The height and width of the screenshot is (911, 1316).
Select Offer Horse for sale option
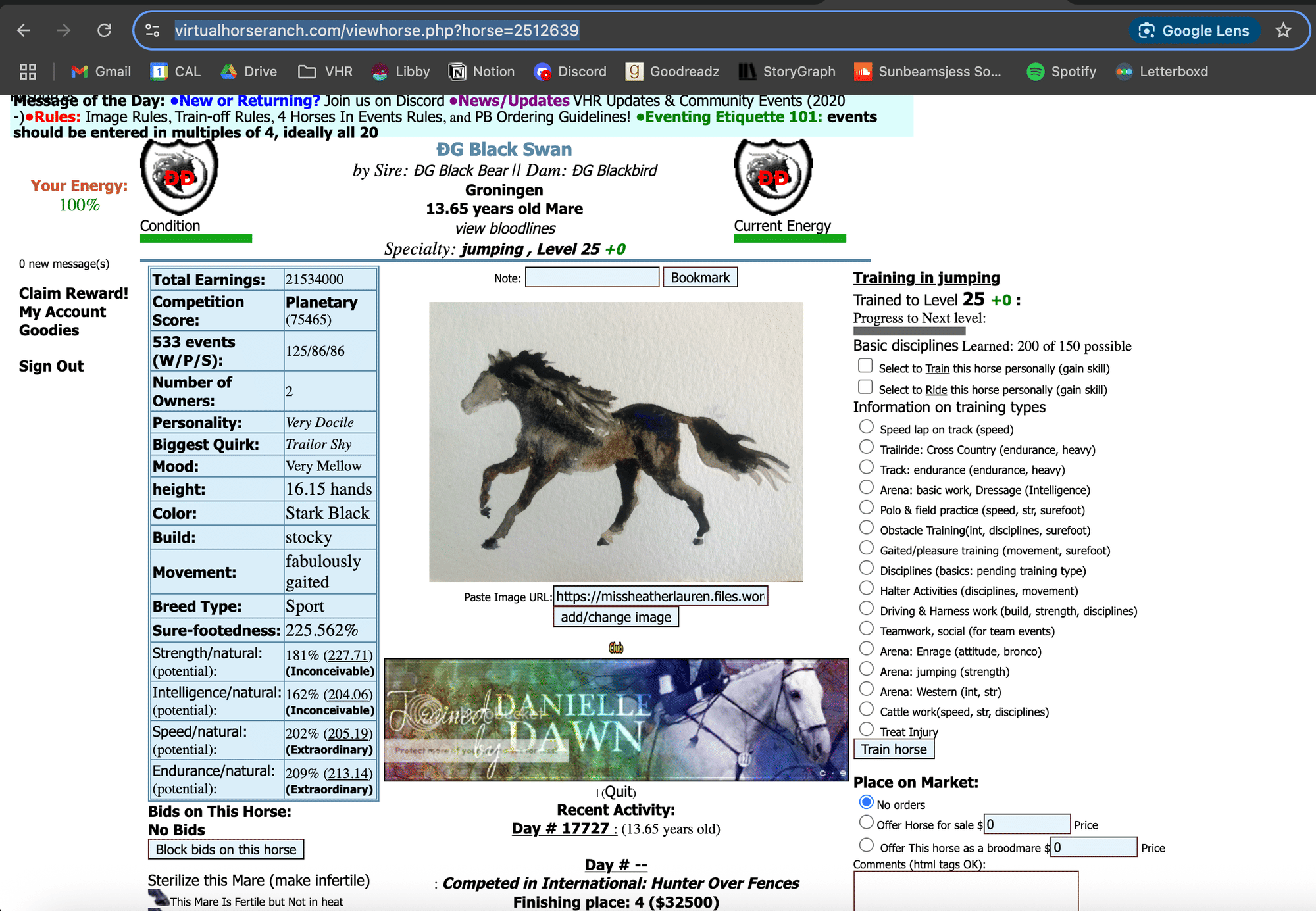point(867,823)
